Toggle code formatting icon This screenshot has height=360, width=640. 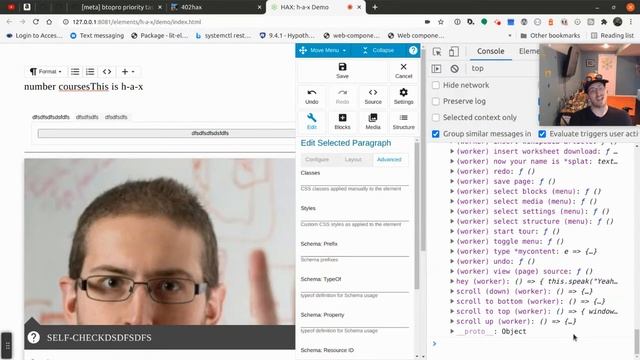point(107,71)
